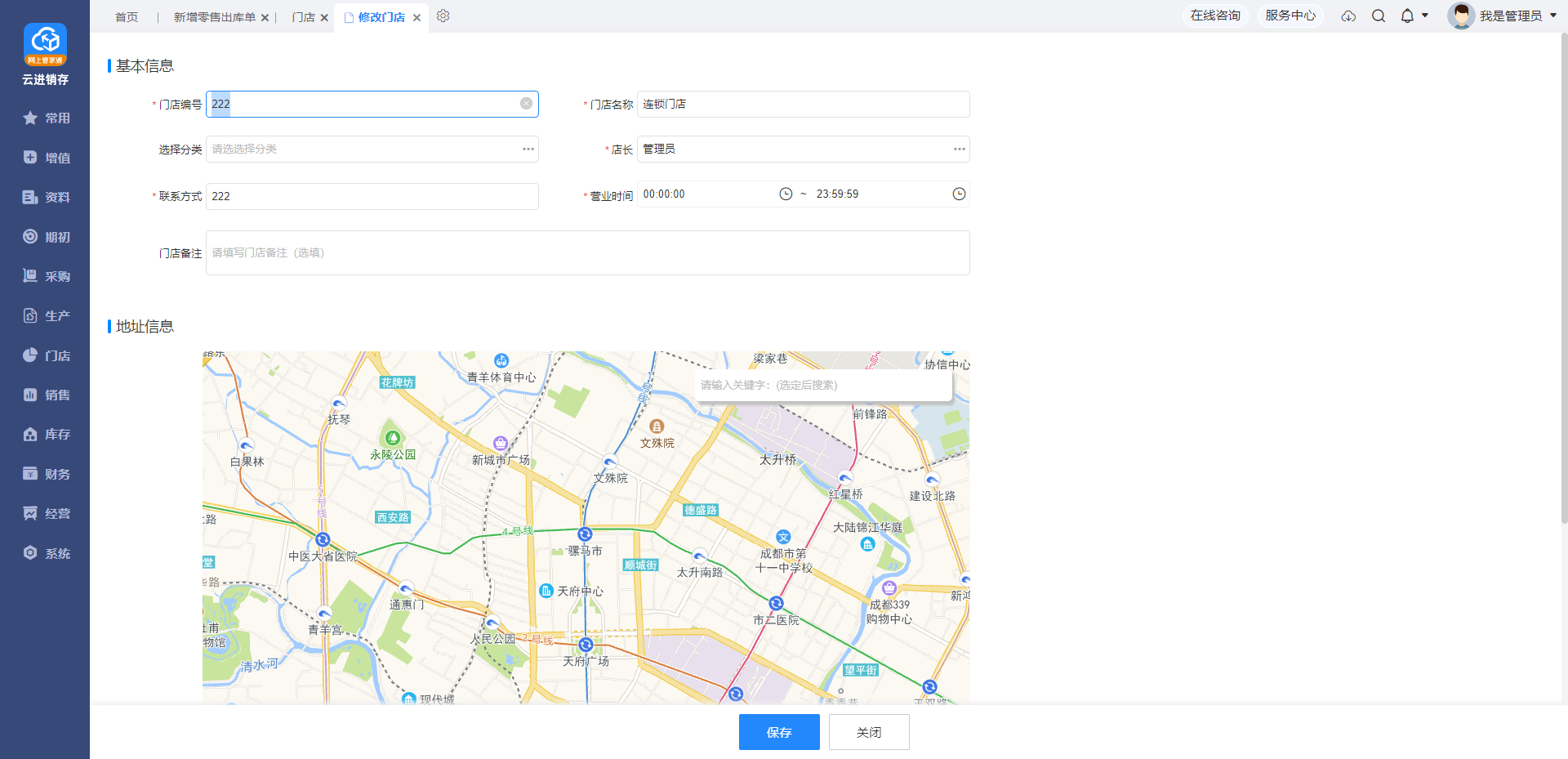Click the 地址信息 section heading
The image size is (1568, 759).
click(x=145, y=326)
